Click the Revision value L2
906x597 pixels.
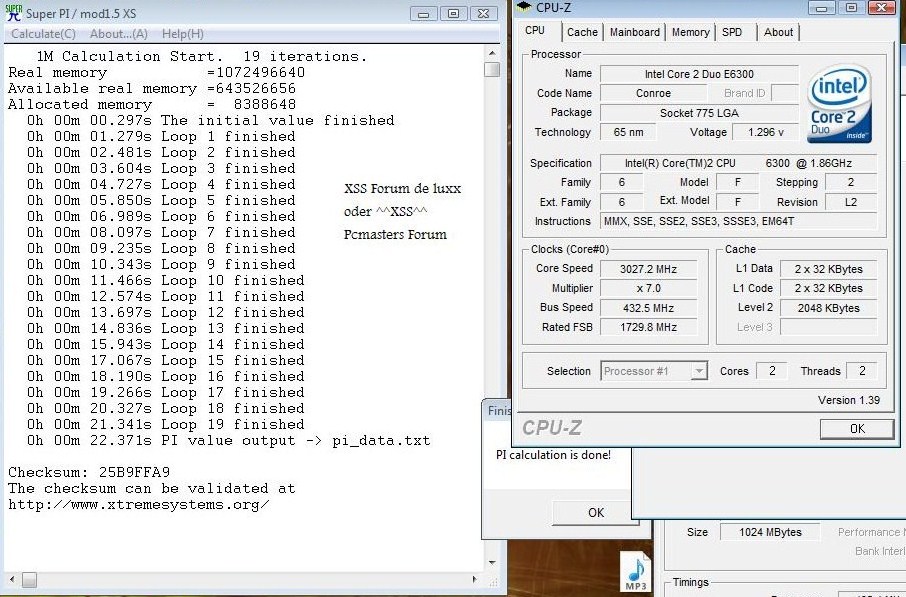click(x=851, y=202)
